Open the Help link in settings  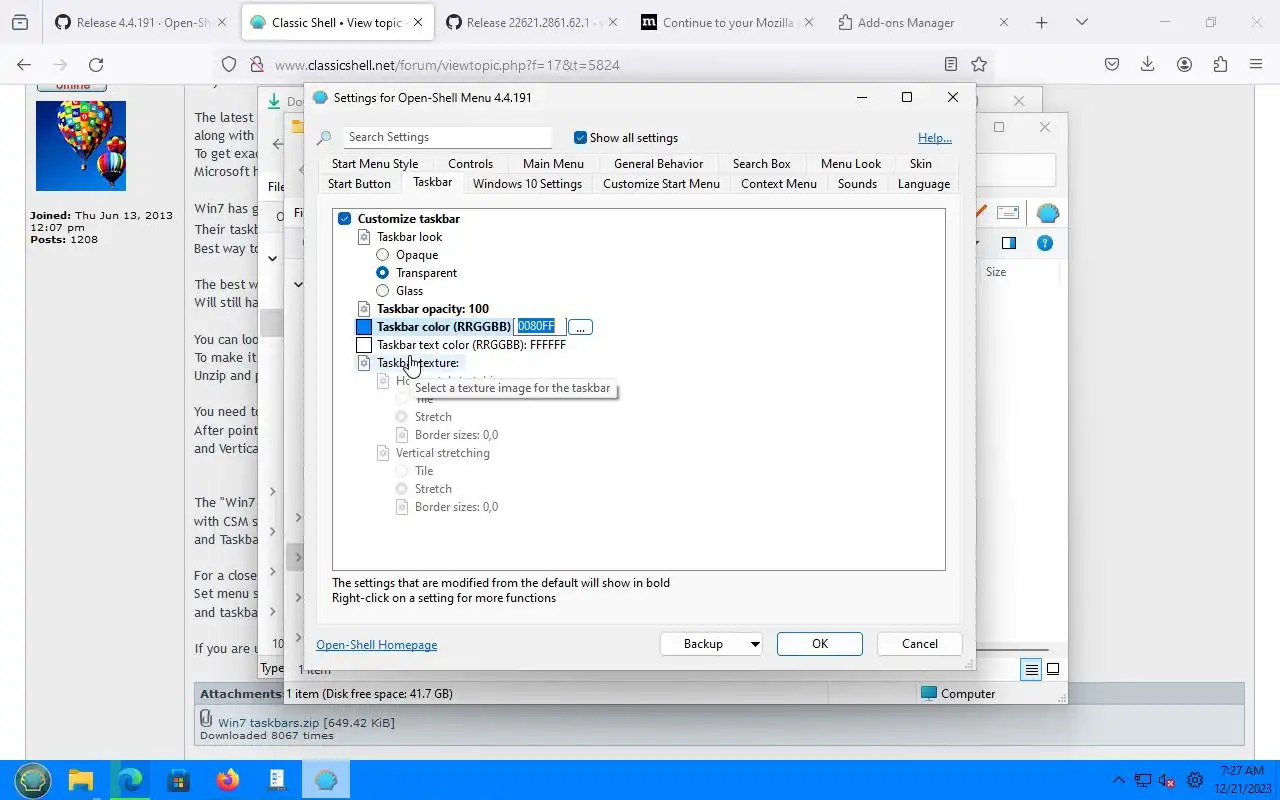pyautogui.click(x=935, y=138)
